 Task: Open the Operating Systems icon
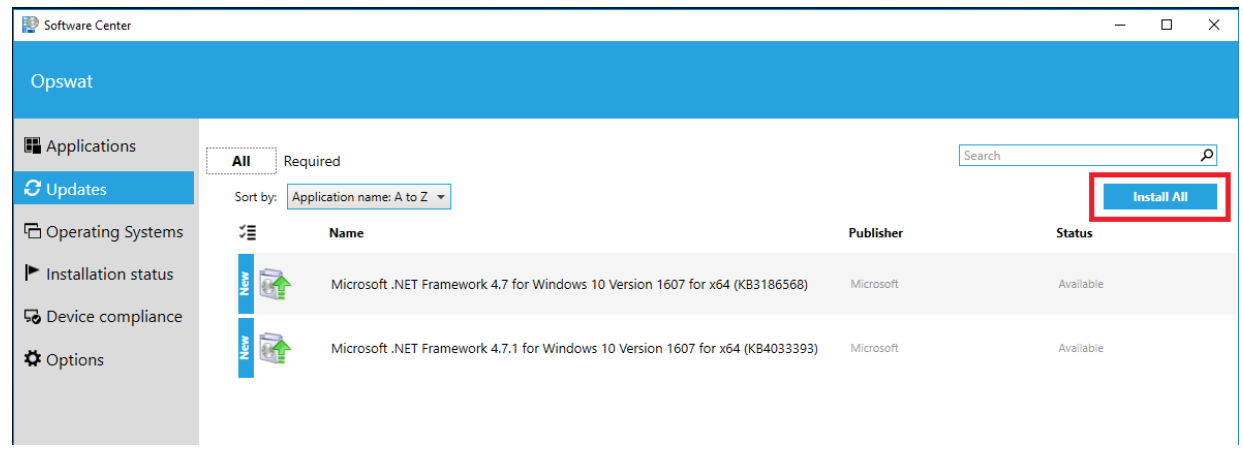click(x=33, y=232)
